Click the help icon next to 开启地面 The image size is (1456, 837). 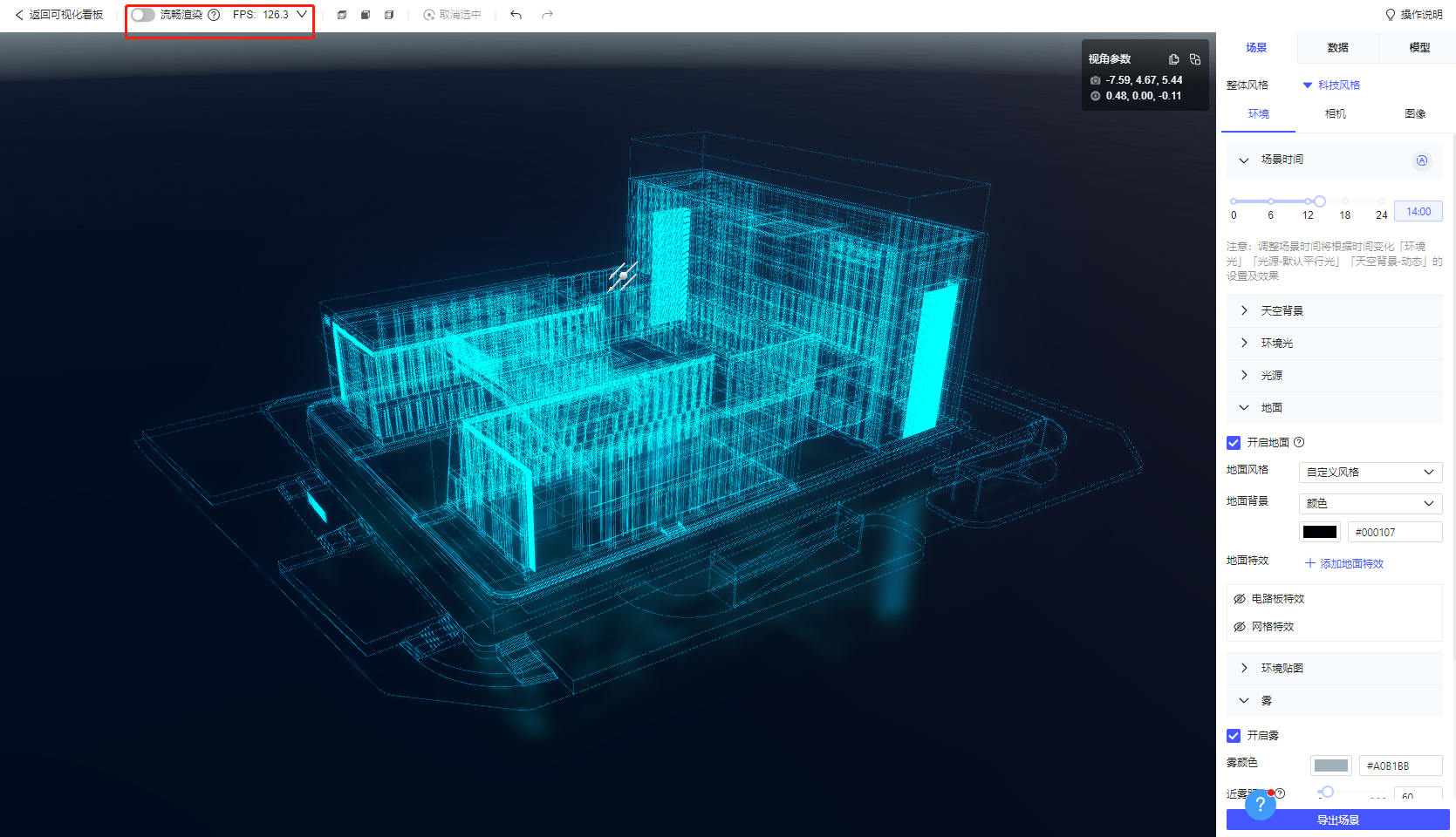point(1299,442)
